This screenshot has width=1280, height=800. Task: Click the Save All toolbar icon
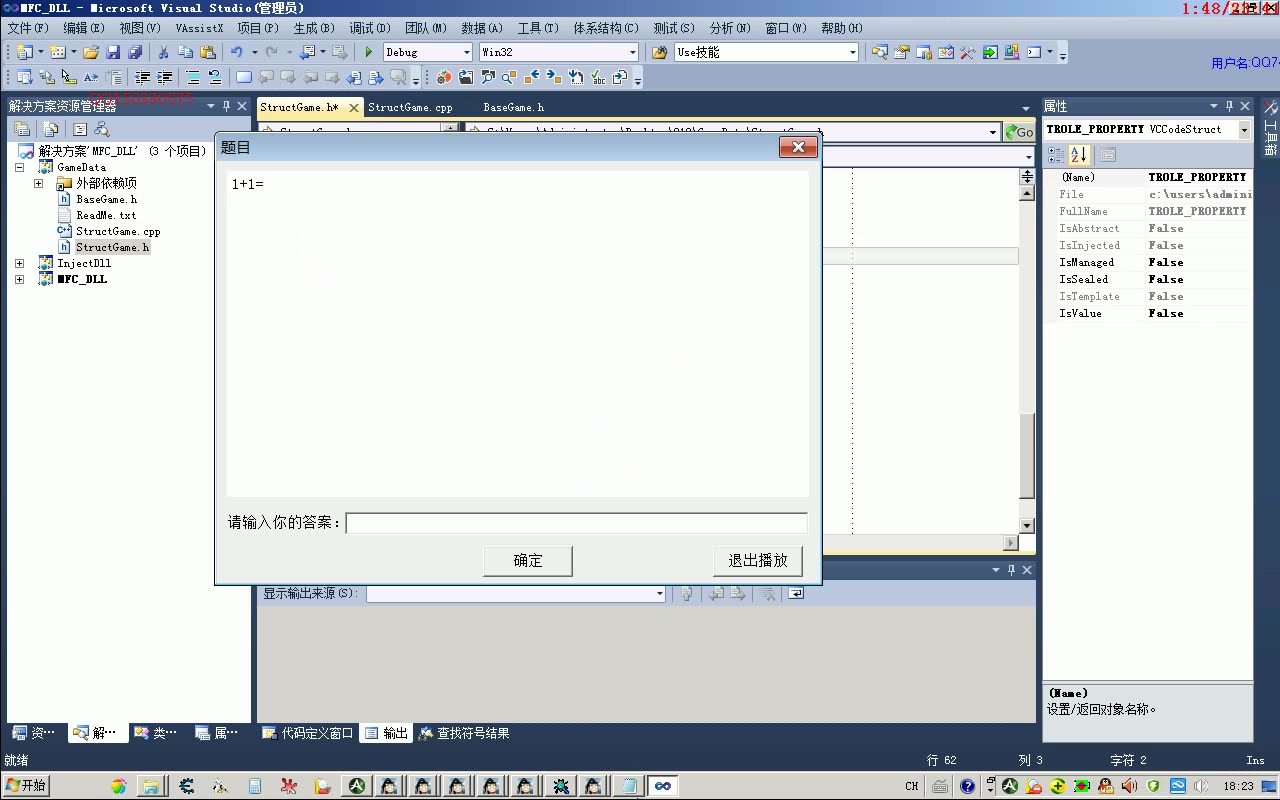pyautogui.click(x=135, y=52)
